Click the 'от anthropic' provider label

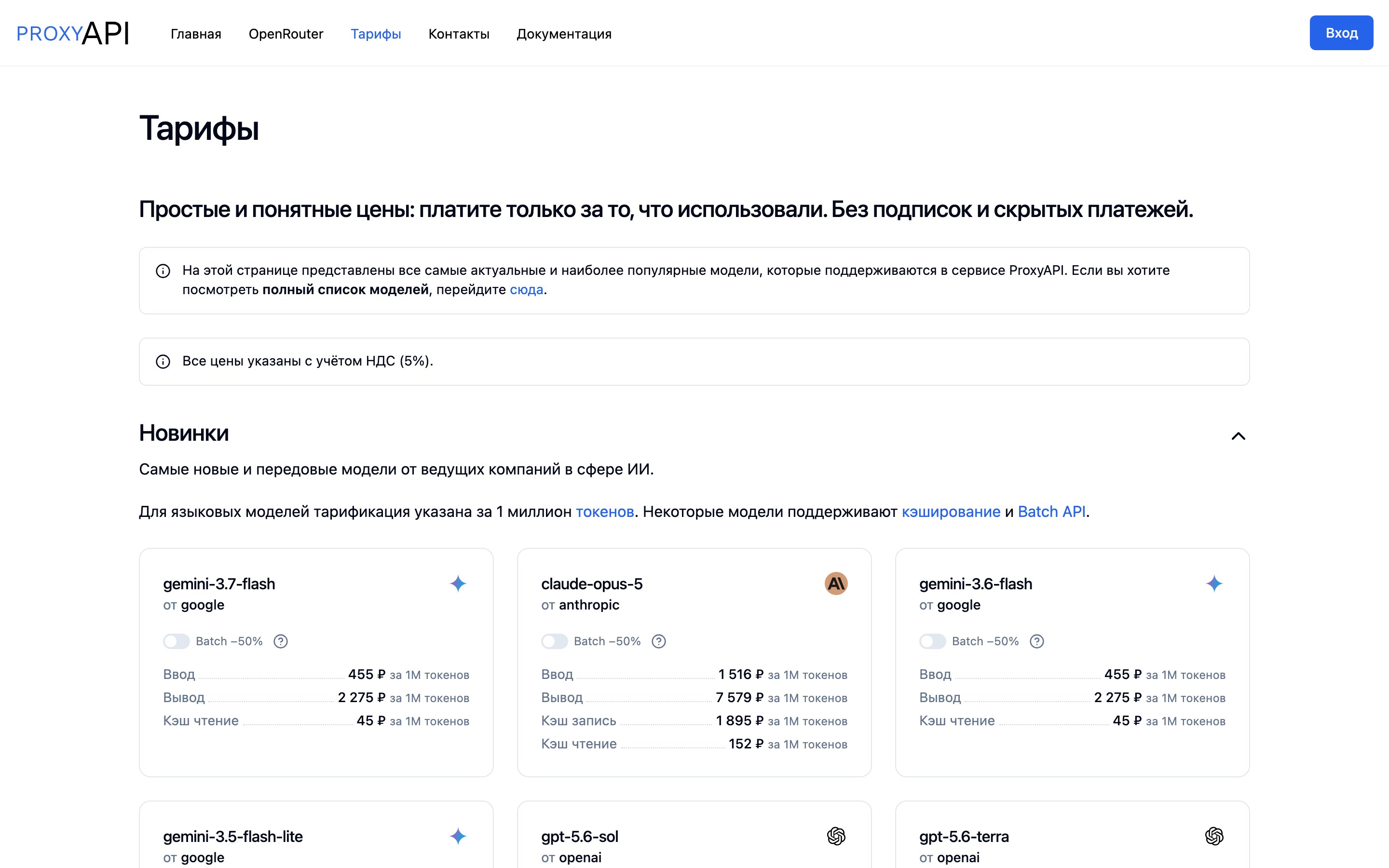point(580,605)
